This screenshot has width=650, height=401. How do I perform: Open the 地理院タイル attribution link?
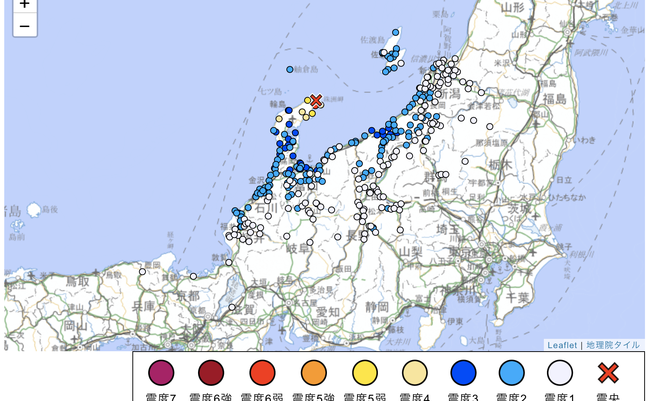point(613,344)
